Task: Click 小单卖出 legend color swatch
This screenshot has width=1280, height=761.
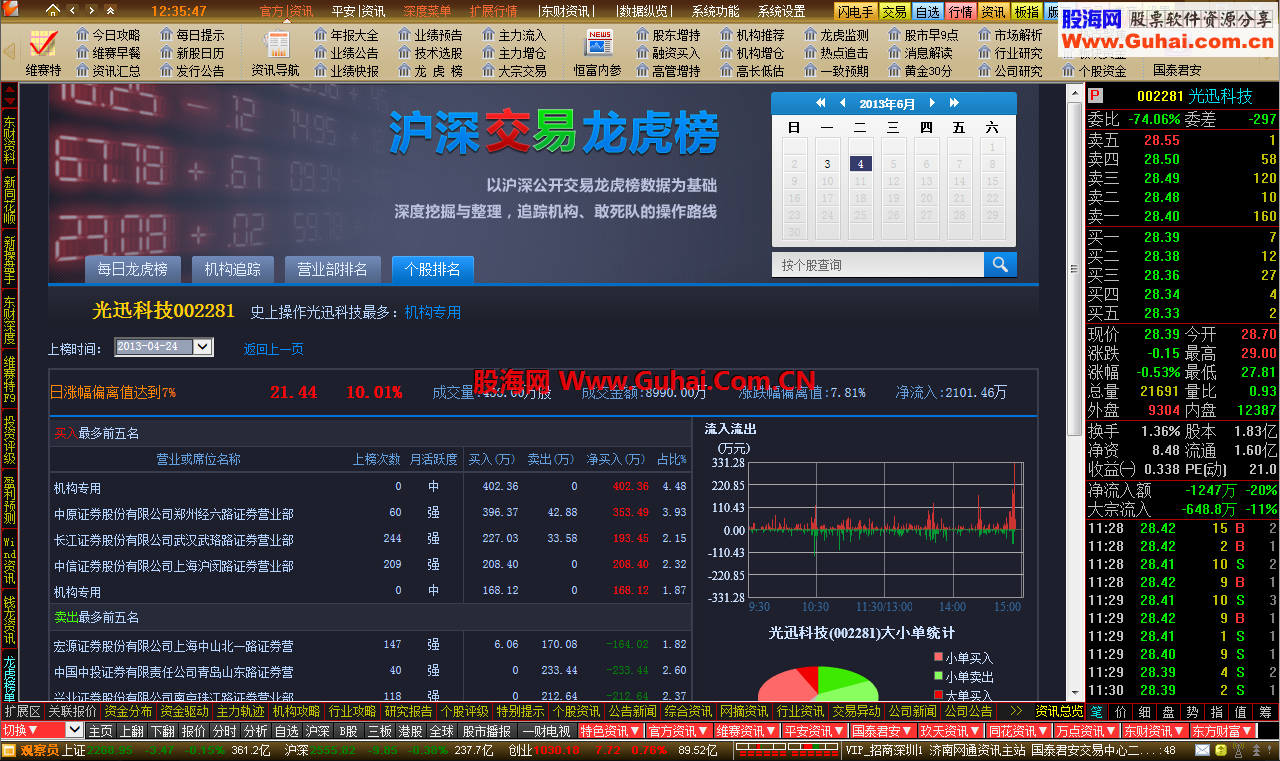Action: (937, 676)
